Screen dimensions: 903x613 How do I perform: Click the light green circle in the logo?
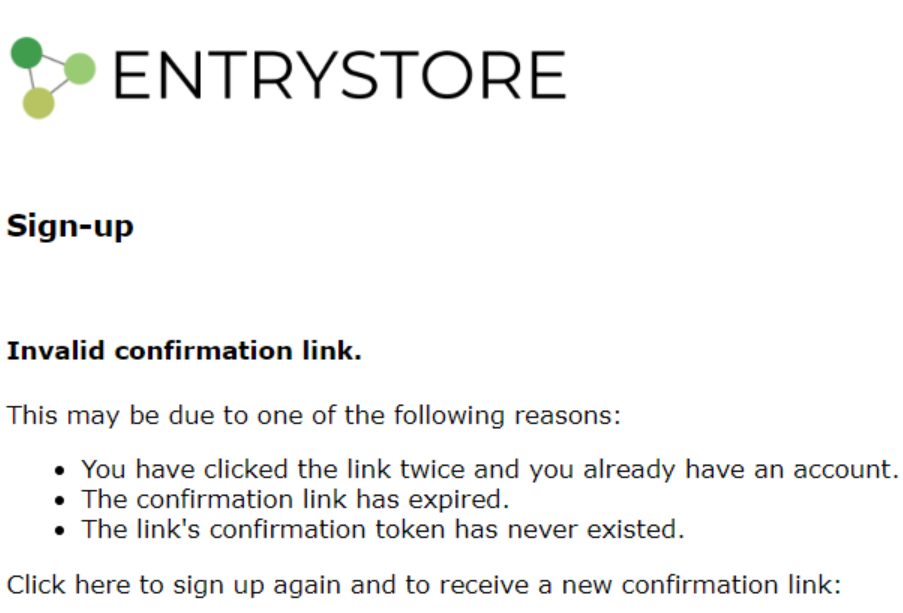pos(79,69)
